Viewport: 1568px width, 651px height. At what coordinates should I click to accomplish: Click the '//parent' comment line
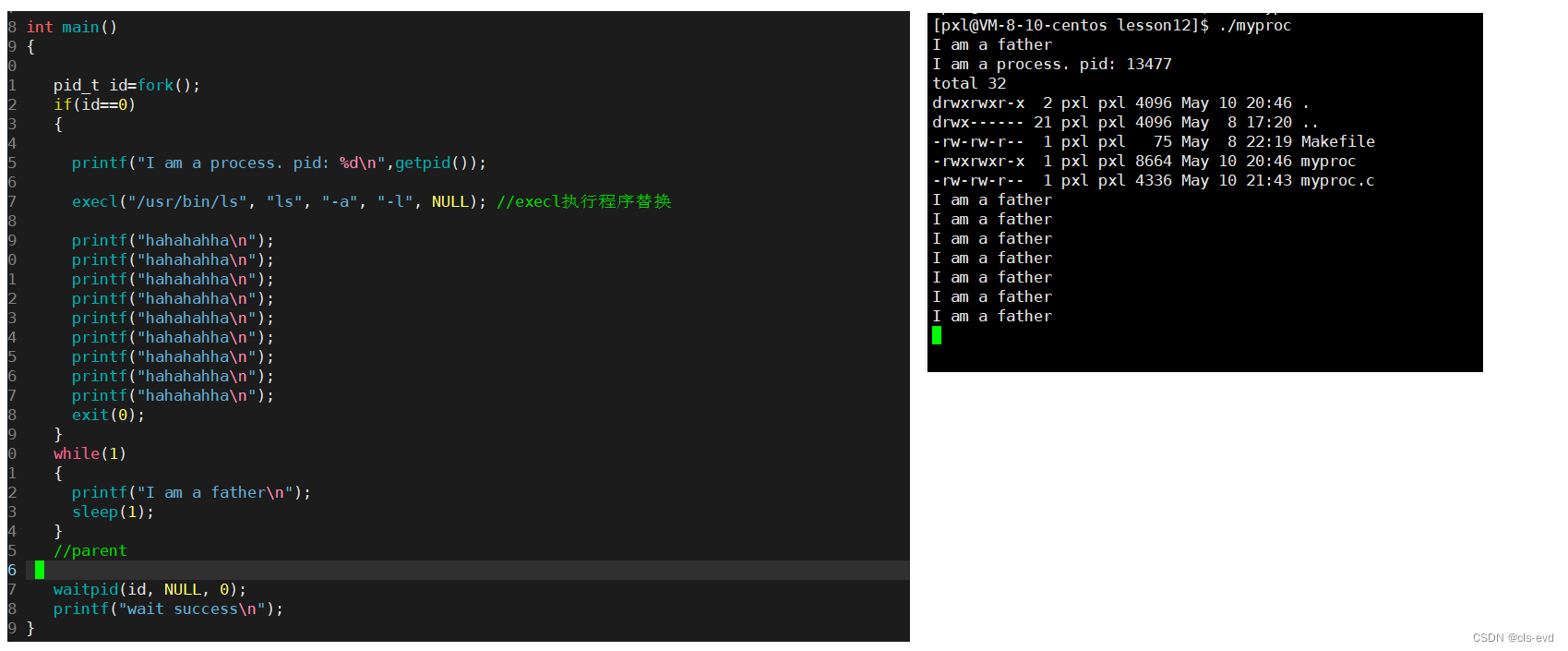[x=90, y=551]
